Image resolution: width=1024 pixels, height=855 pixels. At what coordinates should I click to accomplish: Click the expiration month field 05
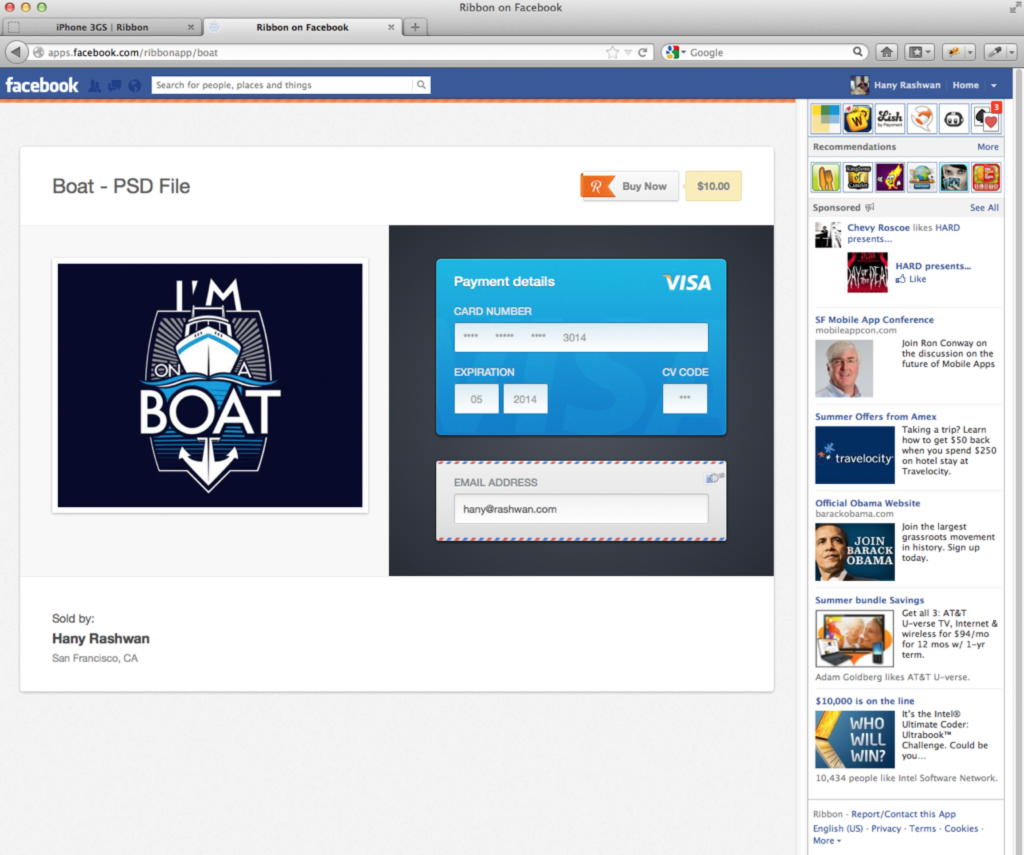(476, 399)
